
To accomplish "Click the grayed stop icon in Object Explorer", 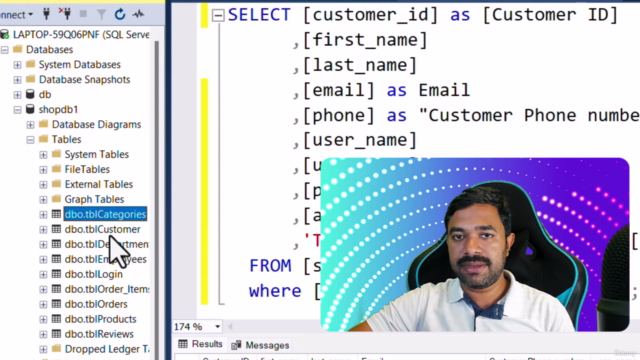I will click(x=83, y=14).
